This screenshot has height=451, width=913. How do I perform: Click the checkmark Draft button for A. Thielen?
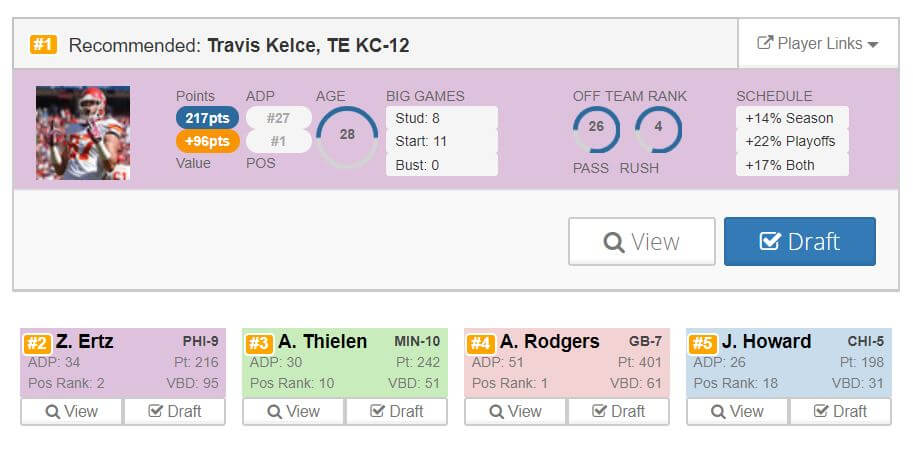(397, 411)
